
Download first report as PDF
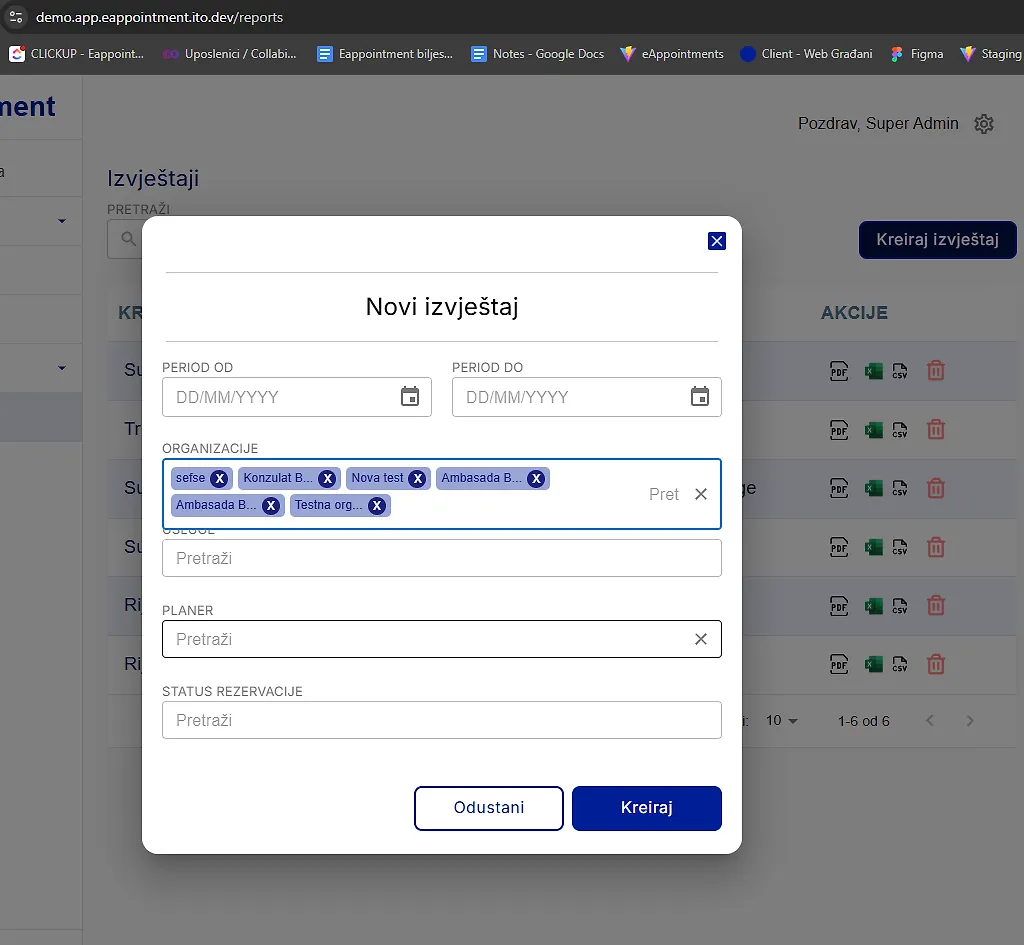coord(839,371)
